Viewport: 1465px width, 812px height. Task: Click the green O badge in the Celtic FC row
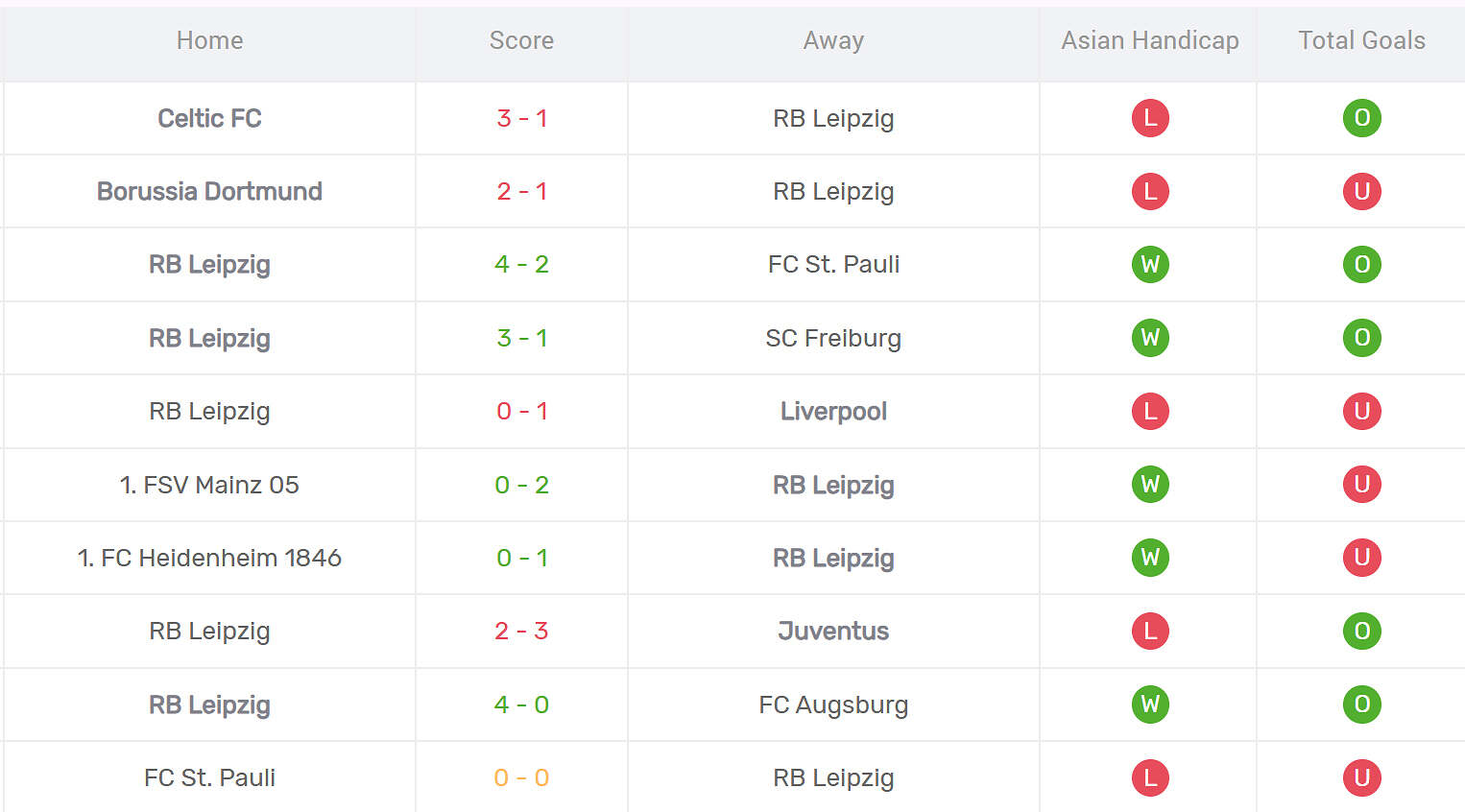click(1361, 118)
